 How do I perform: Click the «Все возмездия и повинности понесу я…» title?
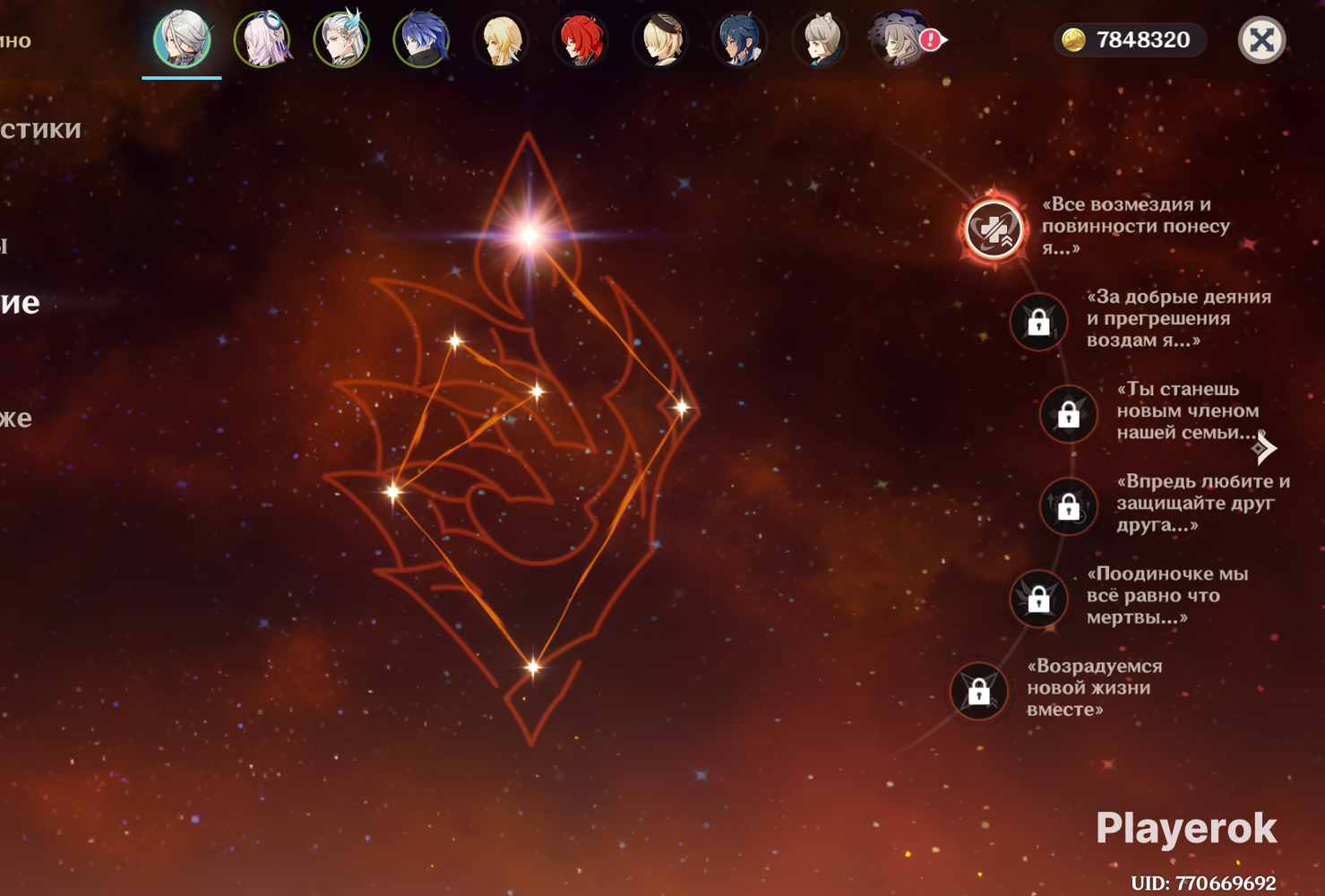point(1135,226)
